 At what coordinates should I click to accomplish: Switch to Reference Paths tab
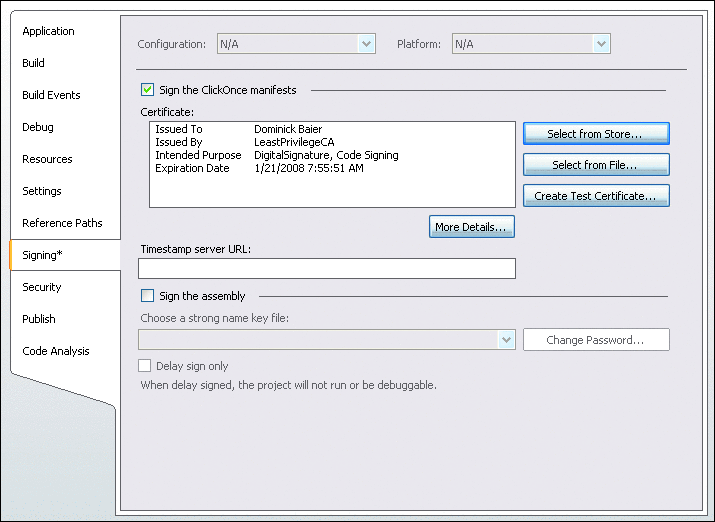click(62, 223)
